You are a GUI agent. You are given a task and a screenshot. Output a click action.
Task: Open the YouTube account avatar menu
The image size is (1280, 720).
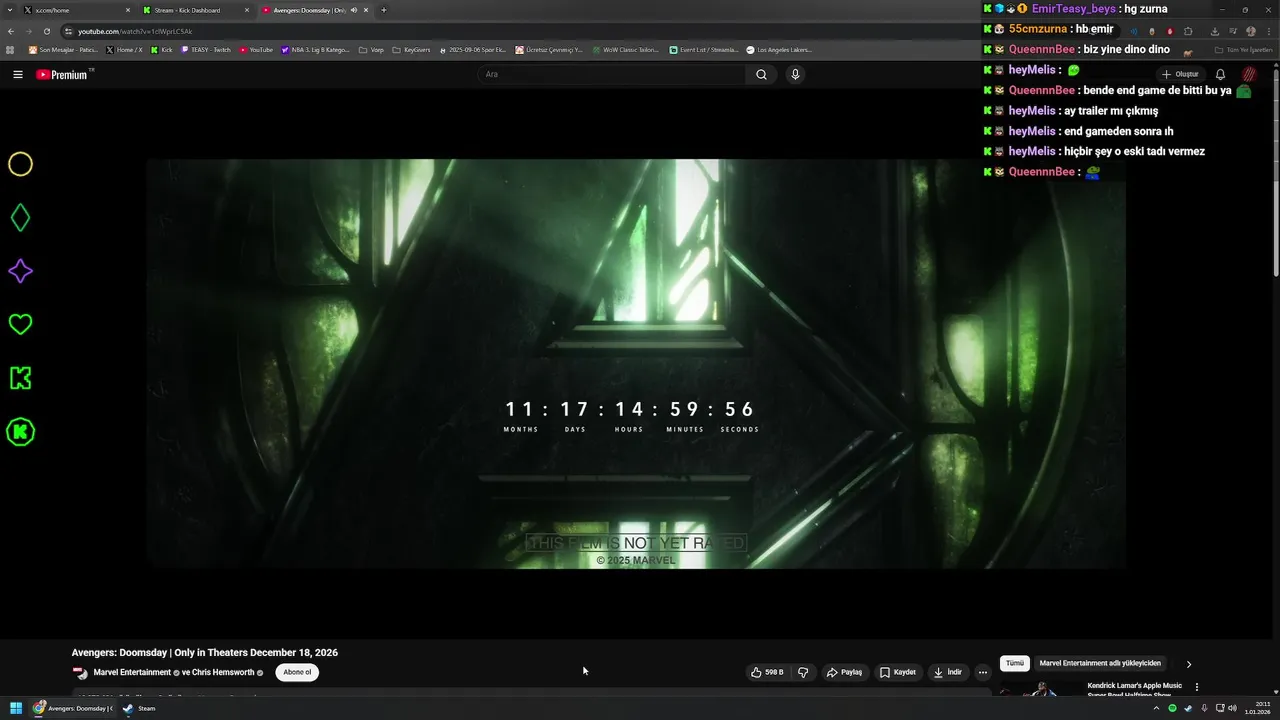coord(1249,74)
